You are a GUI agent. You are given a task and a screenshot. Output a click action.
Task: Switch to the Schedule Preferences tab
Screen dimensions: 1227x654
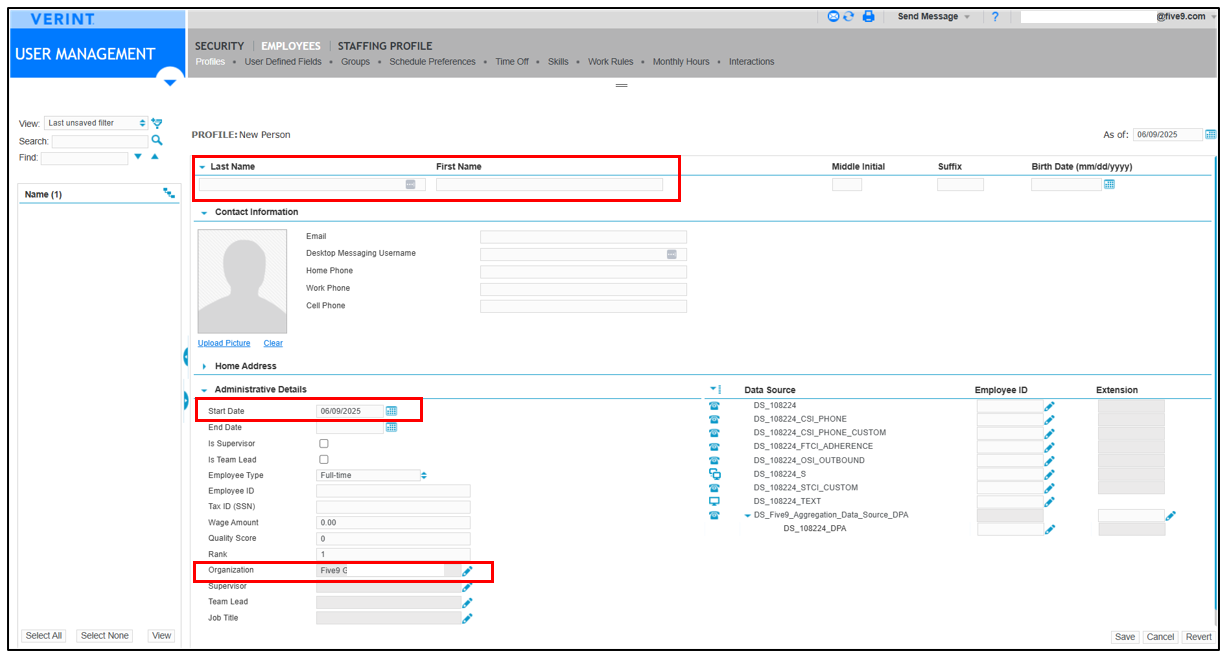[432, 62]
